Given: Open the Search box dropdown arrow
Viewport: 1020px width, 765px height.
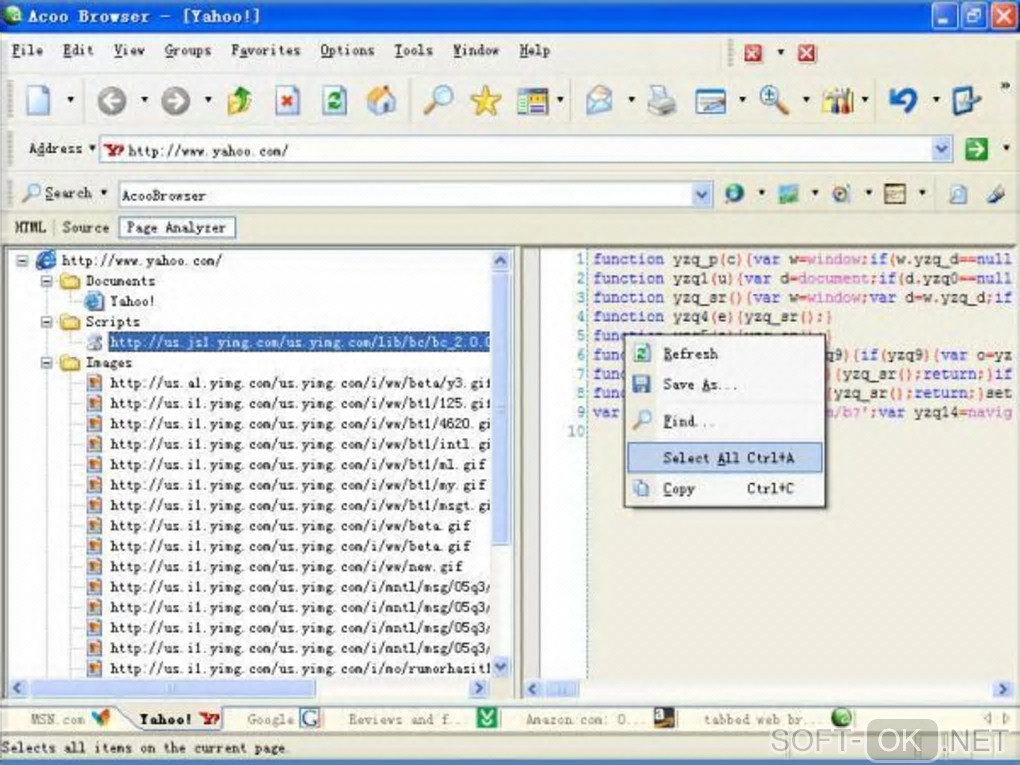Looking at the screenshot, I should tap(701, 194).
